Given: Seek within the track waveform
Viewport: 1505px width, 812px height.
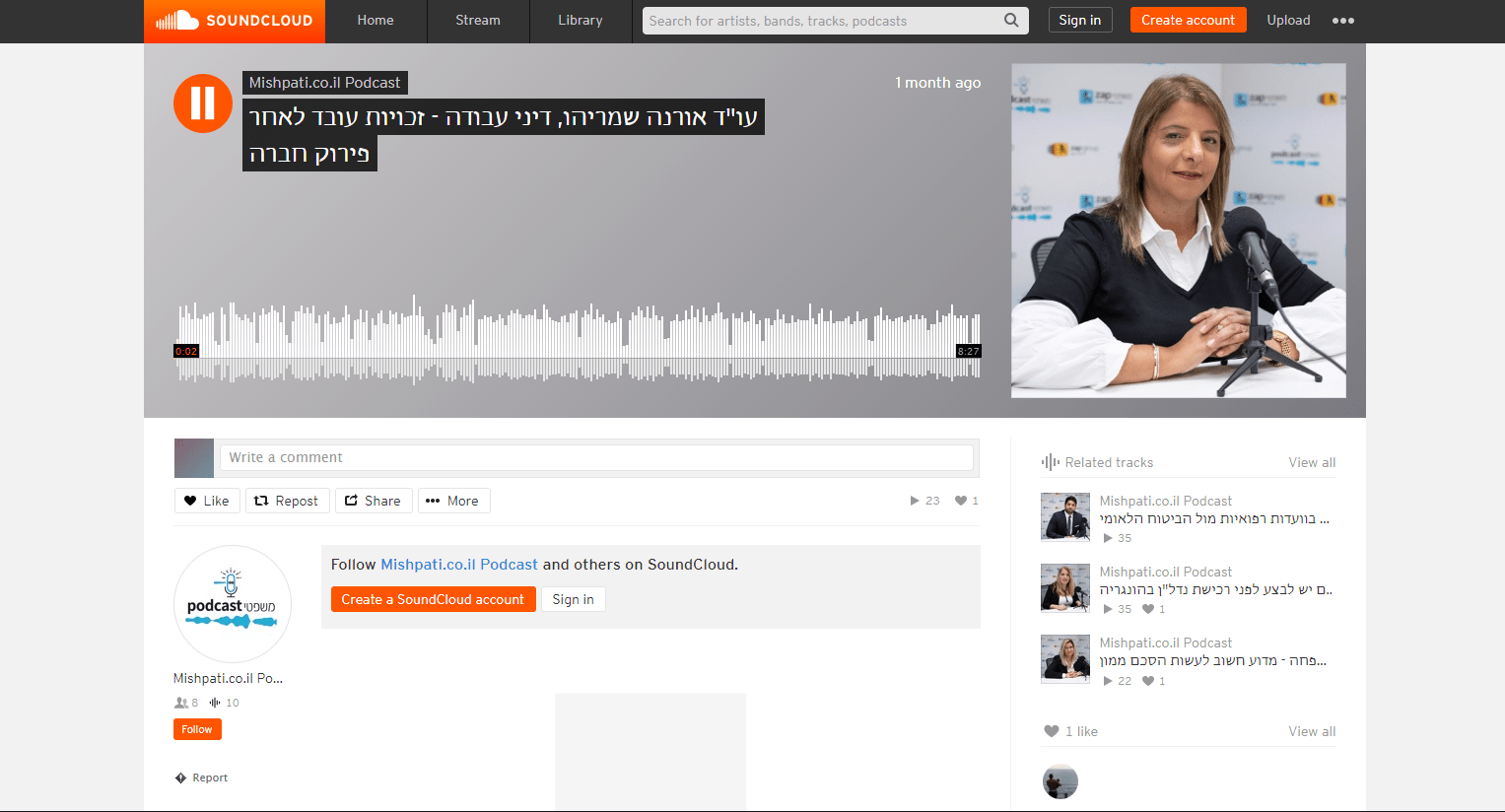Looking at the screenshot, I should pyautogui.click(x=578, y=340).
